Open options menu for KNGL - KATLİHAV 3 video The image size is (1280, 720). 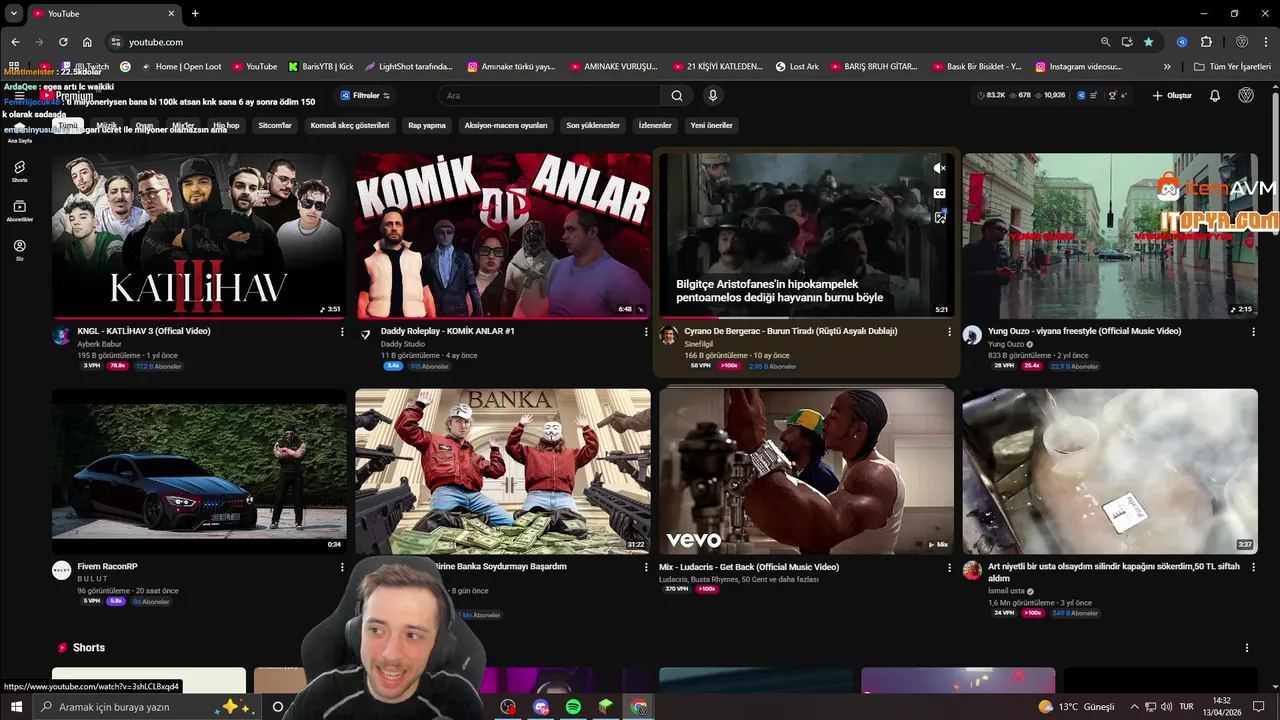coord(342,332)
